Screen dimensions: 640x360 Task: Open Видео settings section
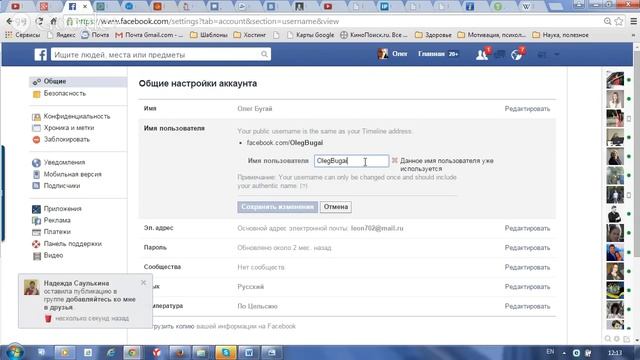coord(53,256)
